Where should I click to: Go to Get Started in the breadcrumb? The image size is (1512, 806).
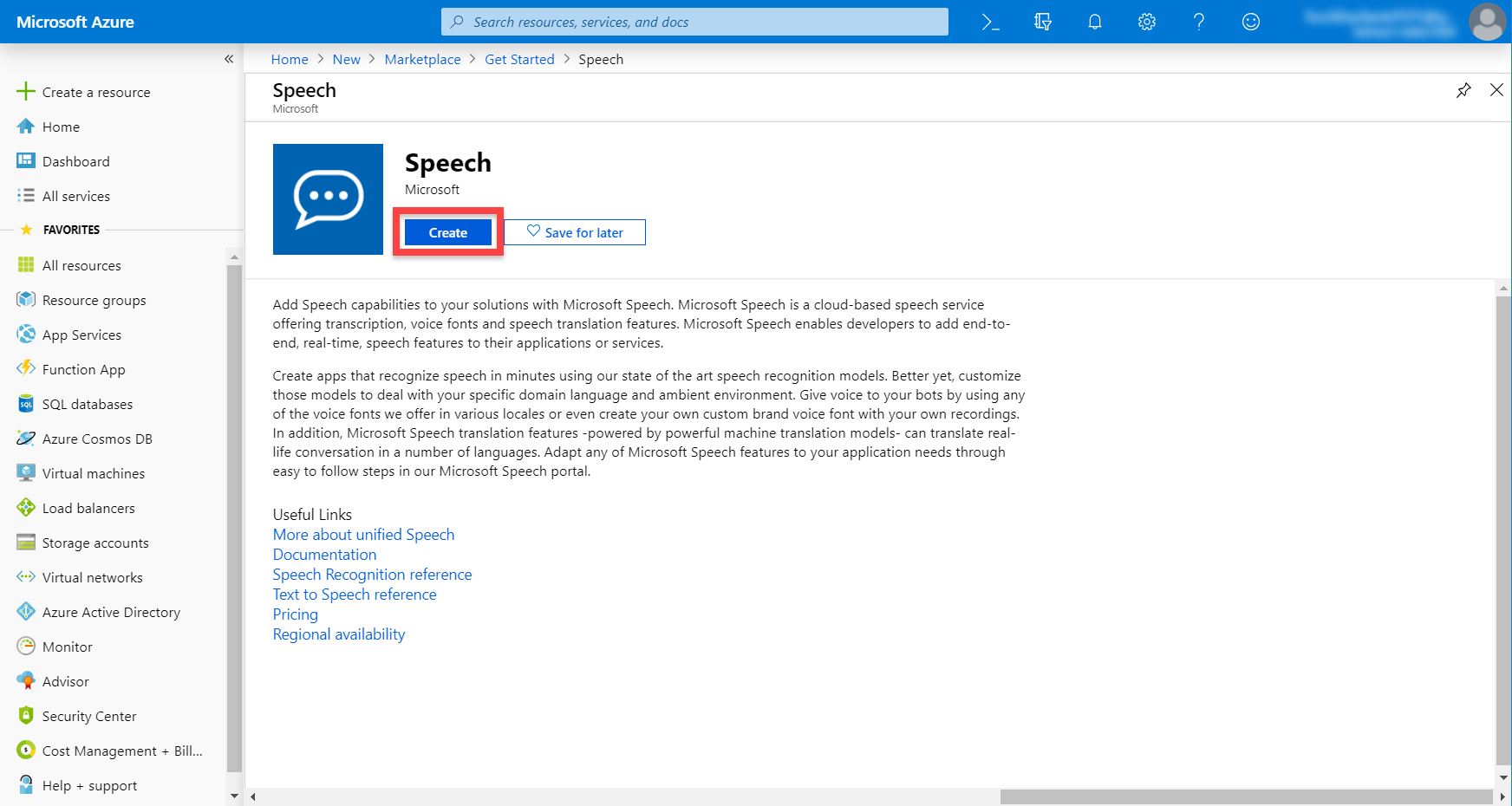coord(519,59)
